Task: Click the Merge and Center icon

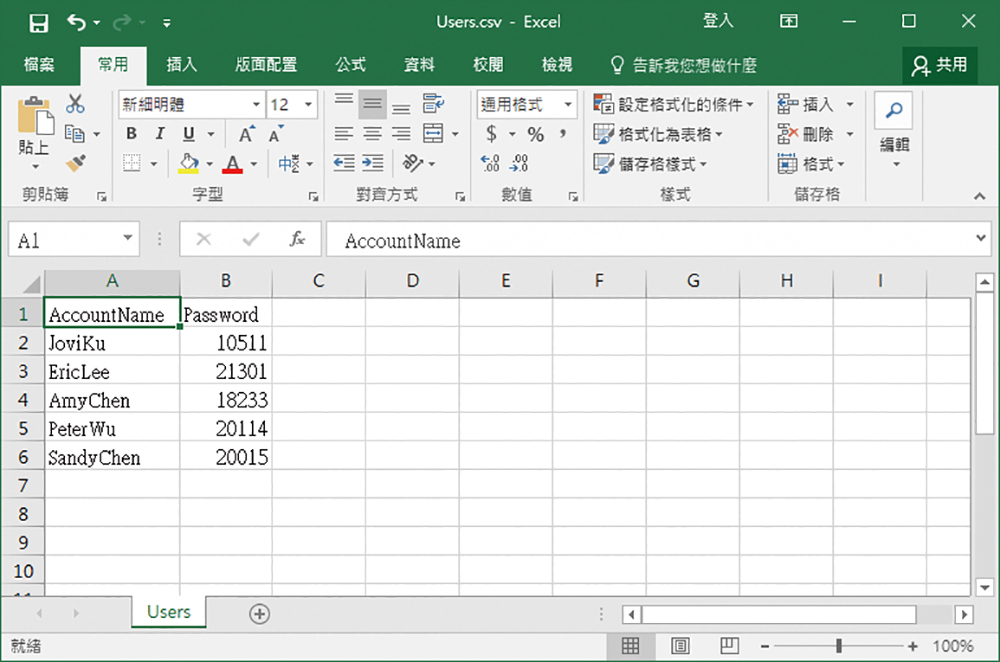Action: pos(433,134)
